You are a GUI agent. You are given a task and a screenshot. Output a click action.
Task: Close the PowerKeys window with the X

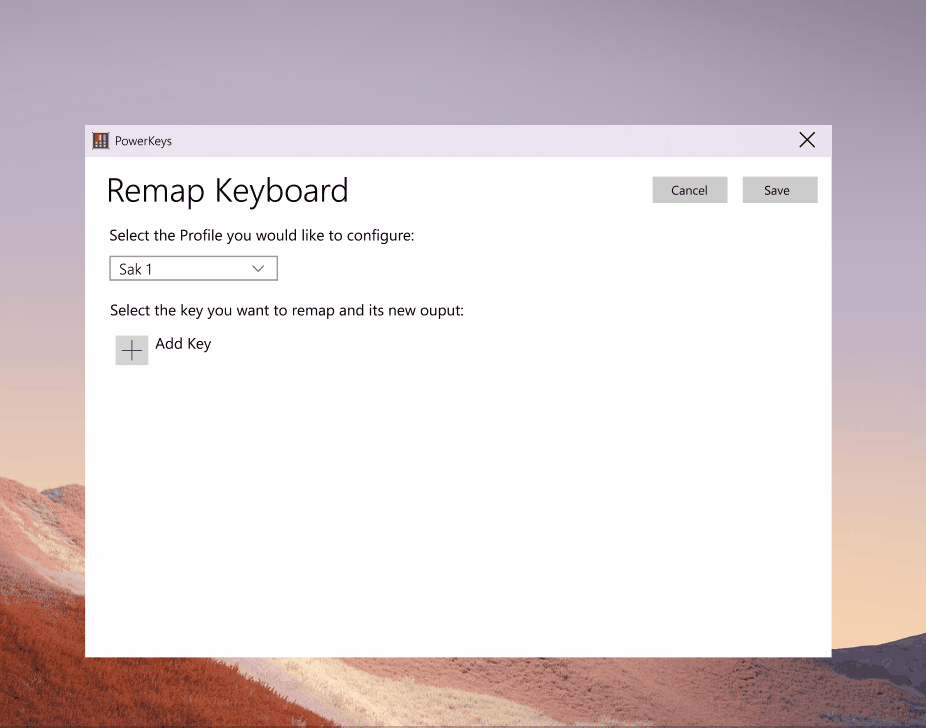point(807,140)
